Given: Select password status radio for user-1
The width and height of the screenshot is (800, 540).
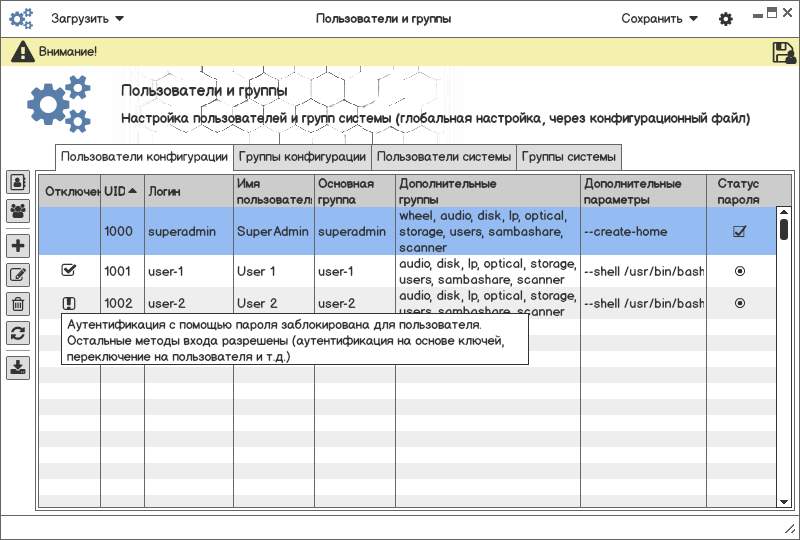Looking at the screenshot, I should [x=739, y=271].
